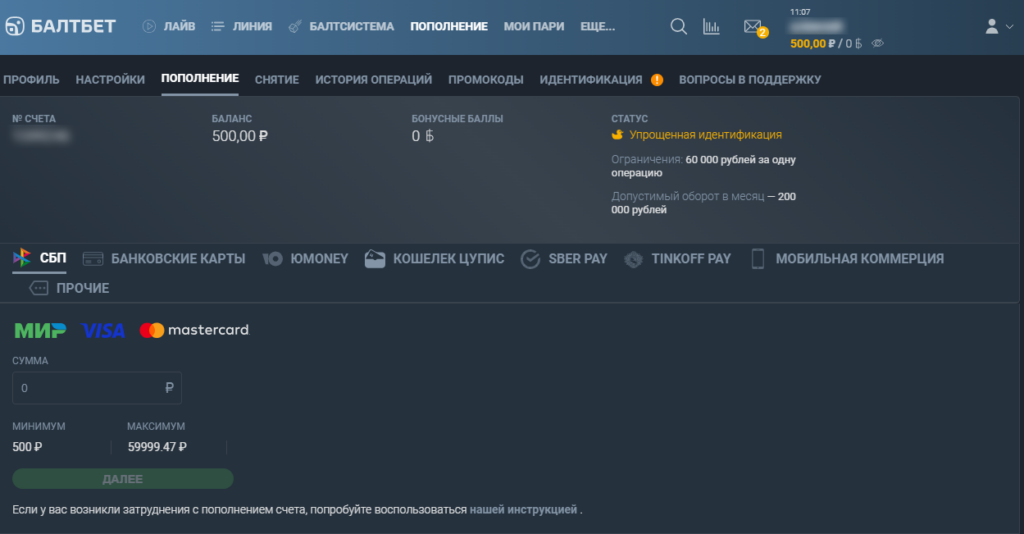
Task: Click the МИР card logo
Action: (40, 330)
